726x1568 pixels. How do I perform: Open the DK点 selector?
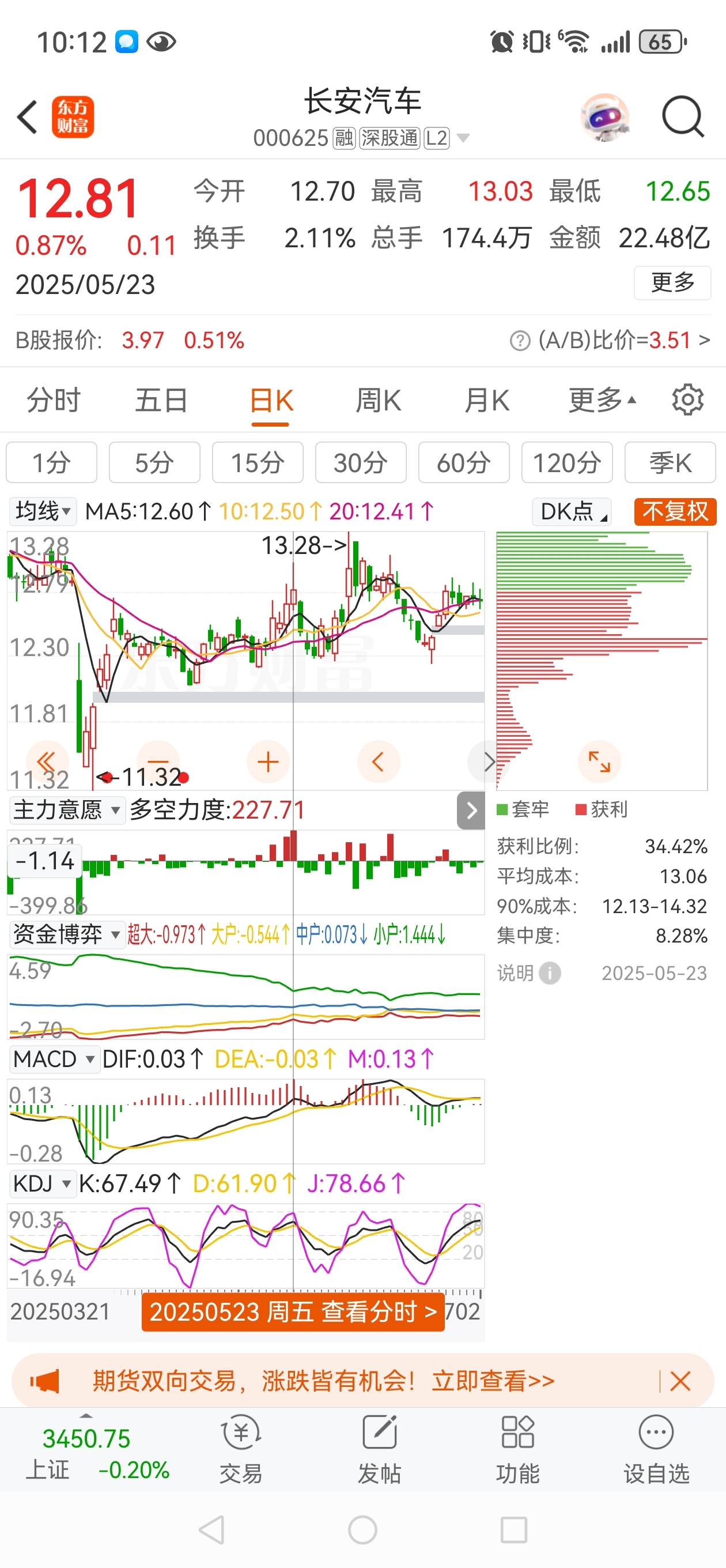[572, 511]
